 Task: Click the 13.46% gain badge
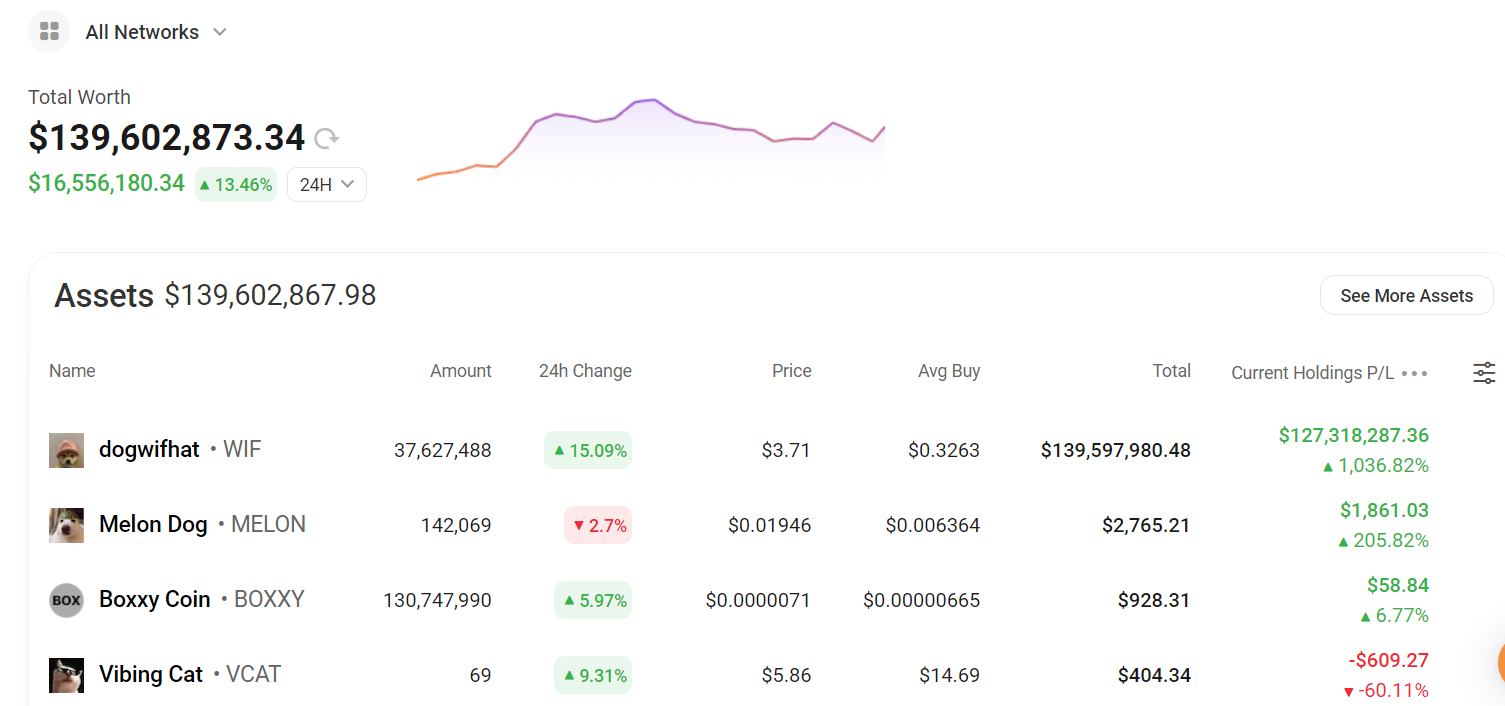236,184
